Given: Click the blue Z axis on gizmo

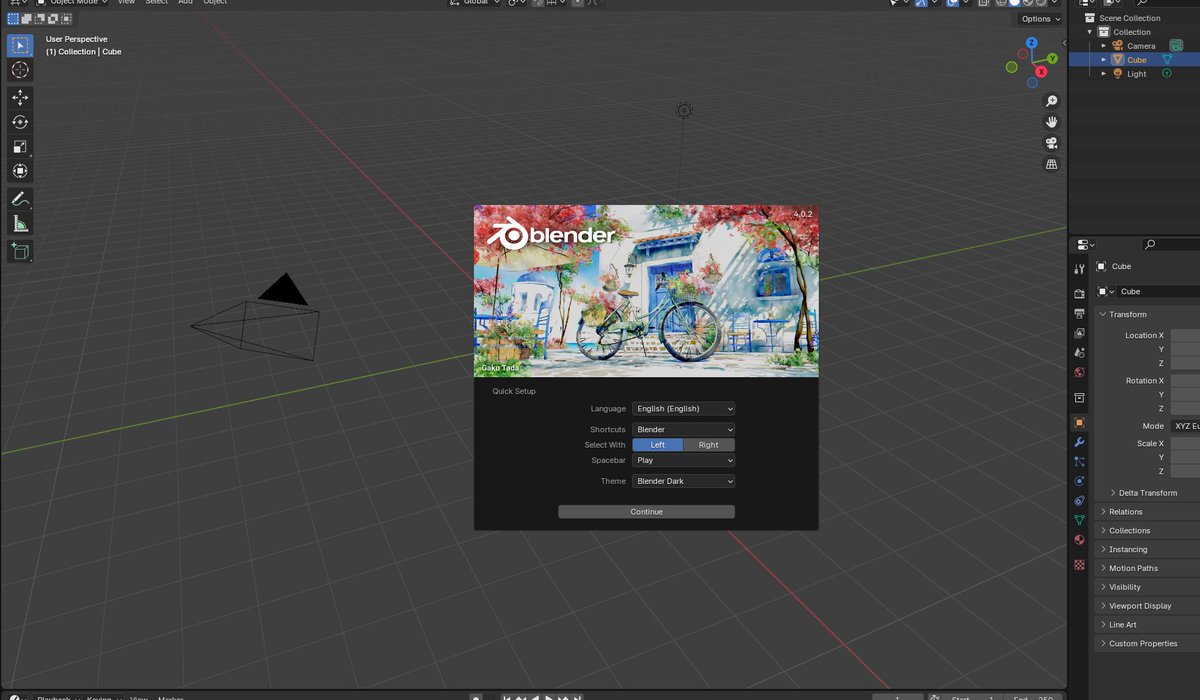Looking at the screenshot, I should click(1032, 44).
